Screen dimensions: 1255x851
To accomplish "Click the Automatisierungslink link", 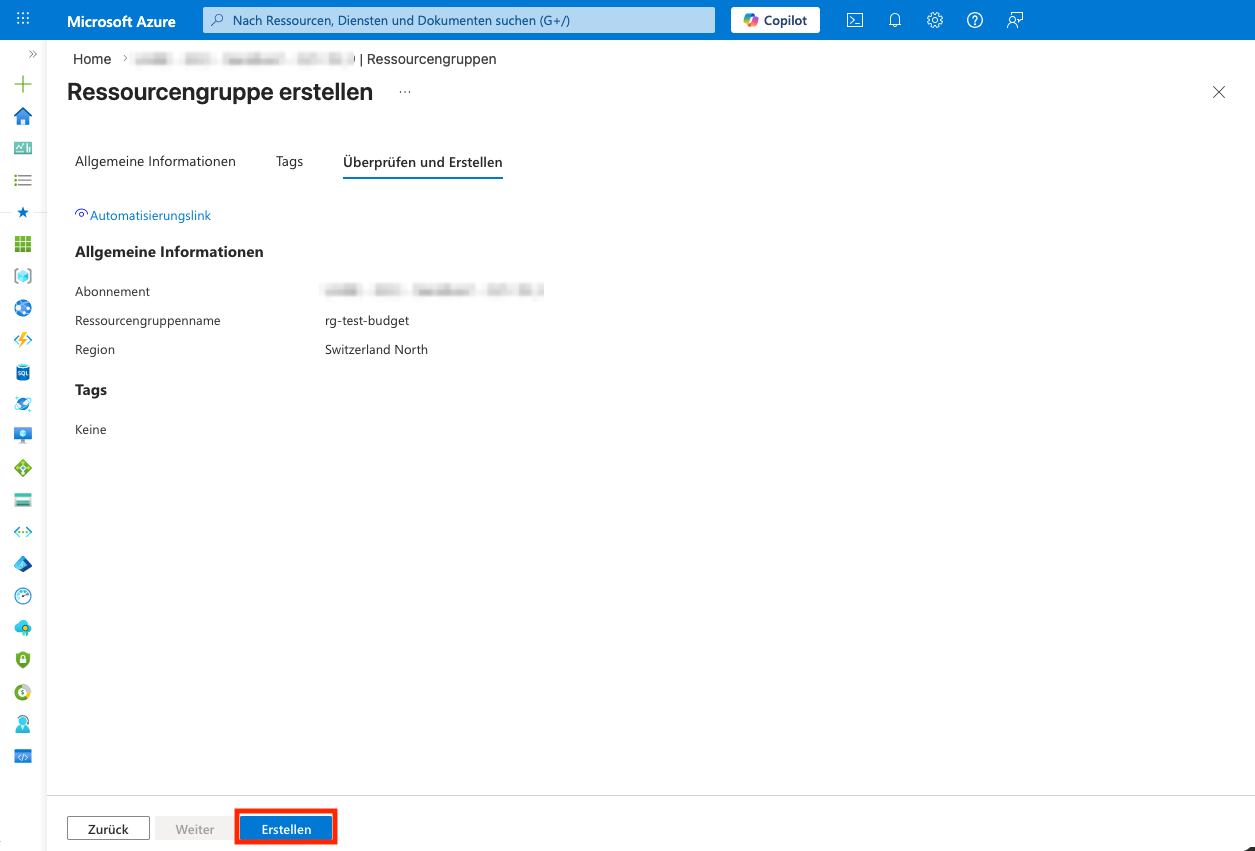I will [150, 216].
